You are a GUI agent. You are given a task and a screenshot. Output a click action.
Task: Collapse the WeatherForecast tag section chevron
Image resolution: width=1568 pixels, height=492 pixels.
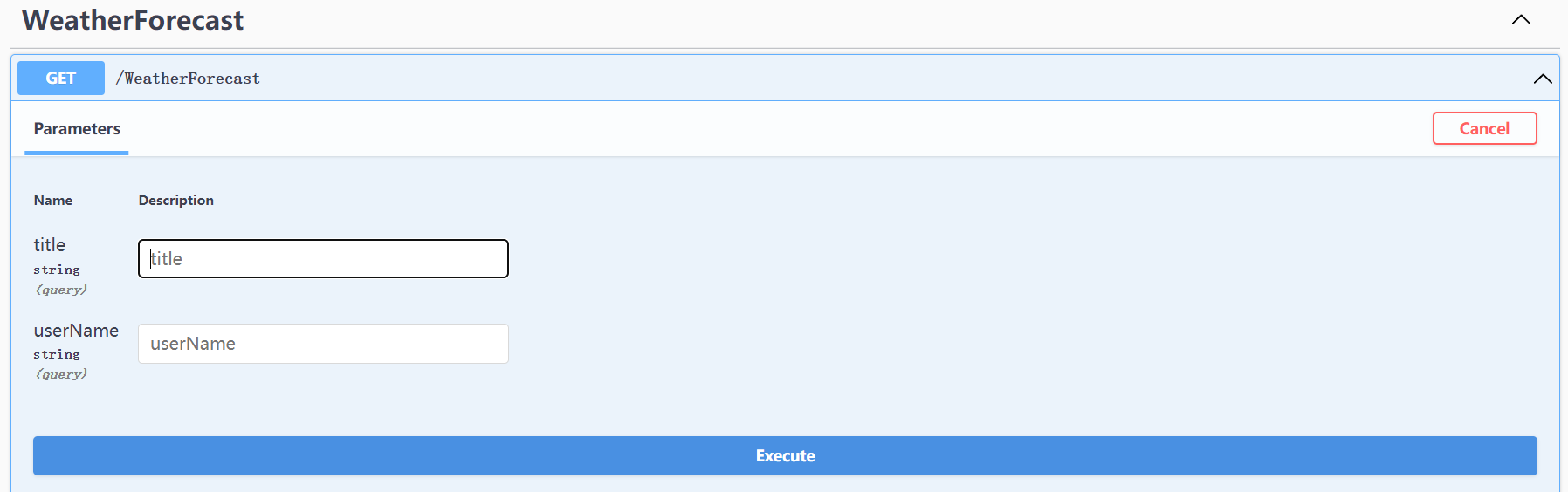[x=1521, y=19]
